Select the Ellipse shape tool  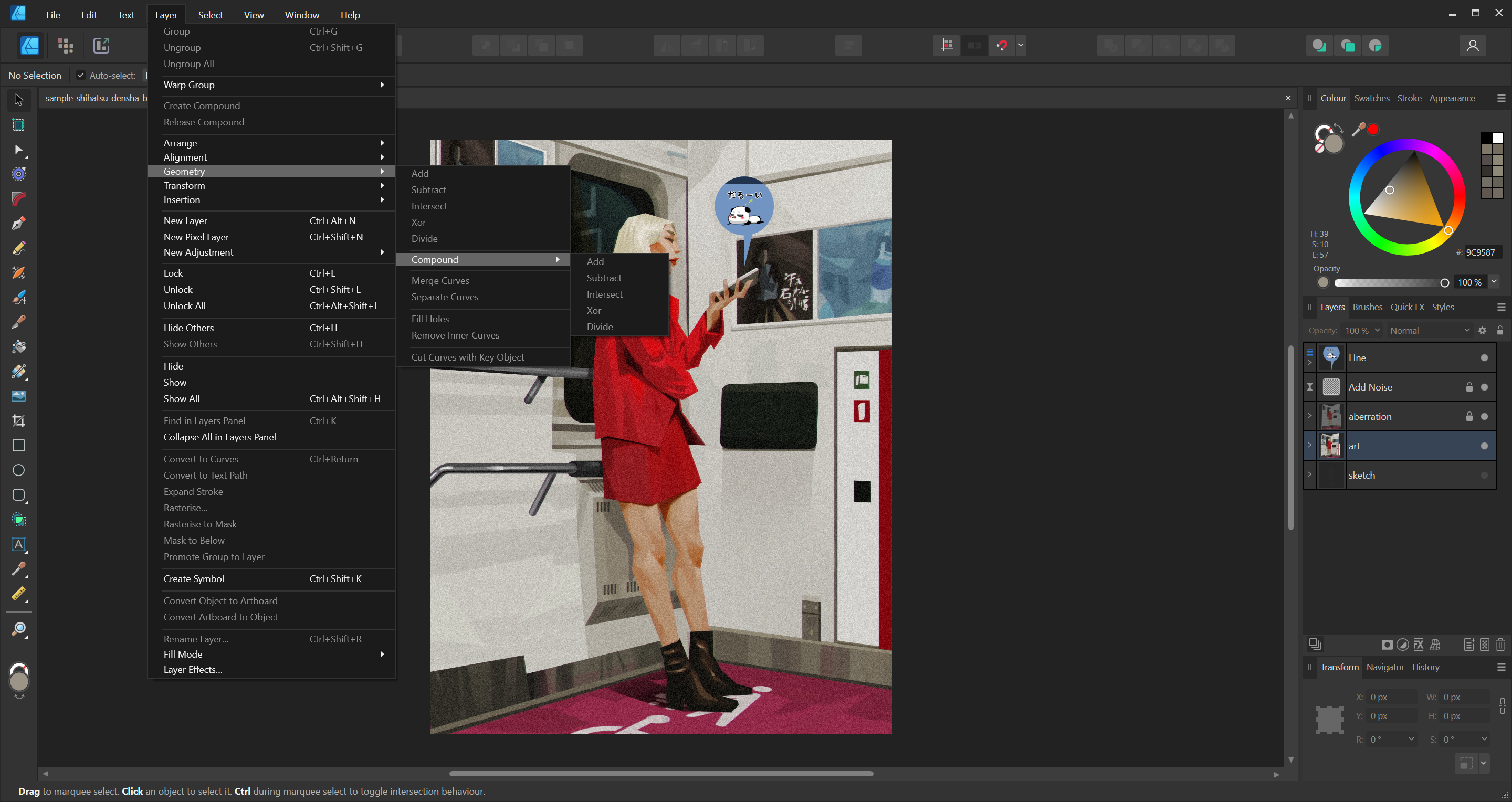click(18, 470)
